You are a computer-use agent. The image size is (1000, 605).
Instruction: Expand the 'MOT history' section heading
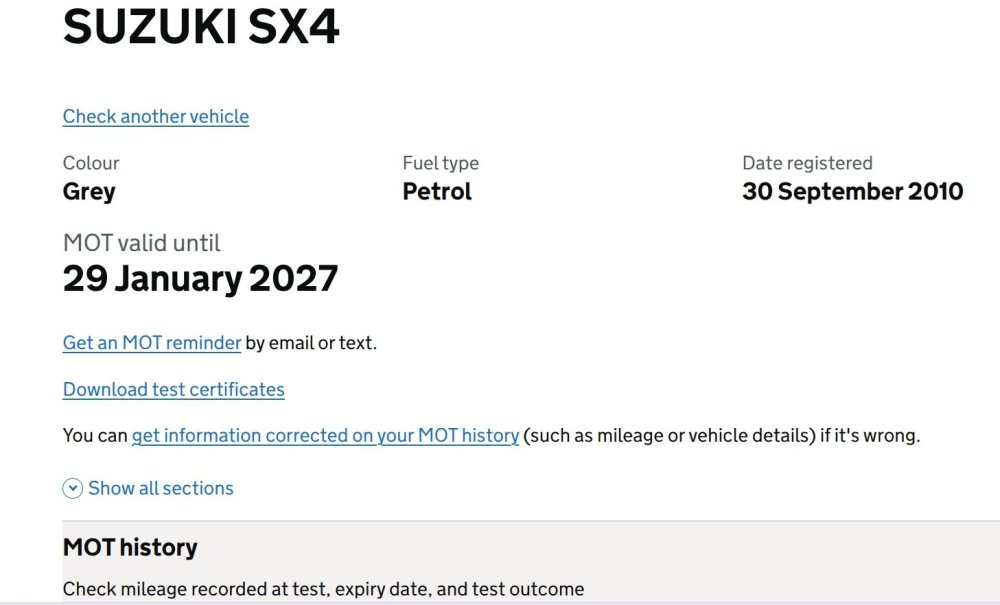(x=130, y=548)
